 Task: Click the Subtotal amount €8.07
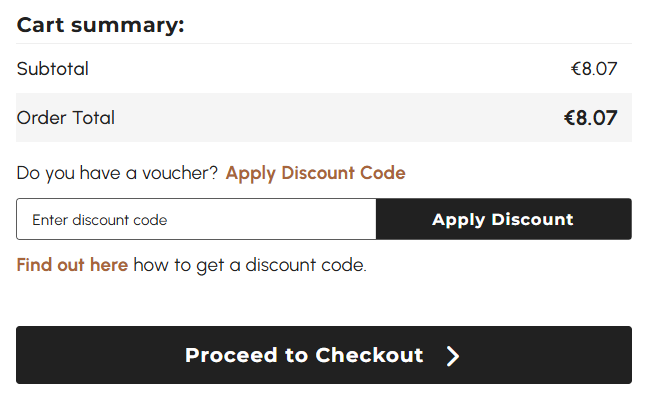point(594,69)
